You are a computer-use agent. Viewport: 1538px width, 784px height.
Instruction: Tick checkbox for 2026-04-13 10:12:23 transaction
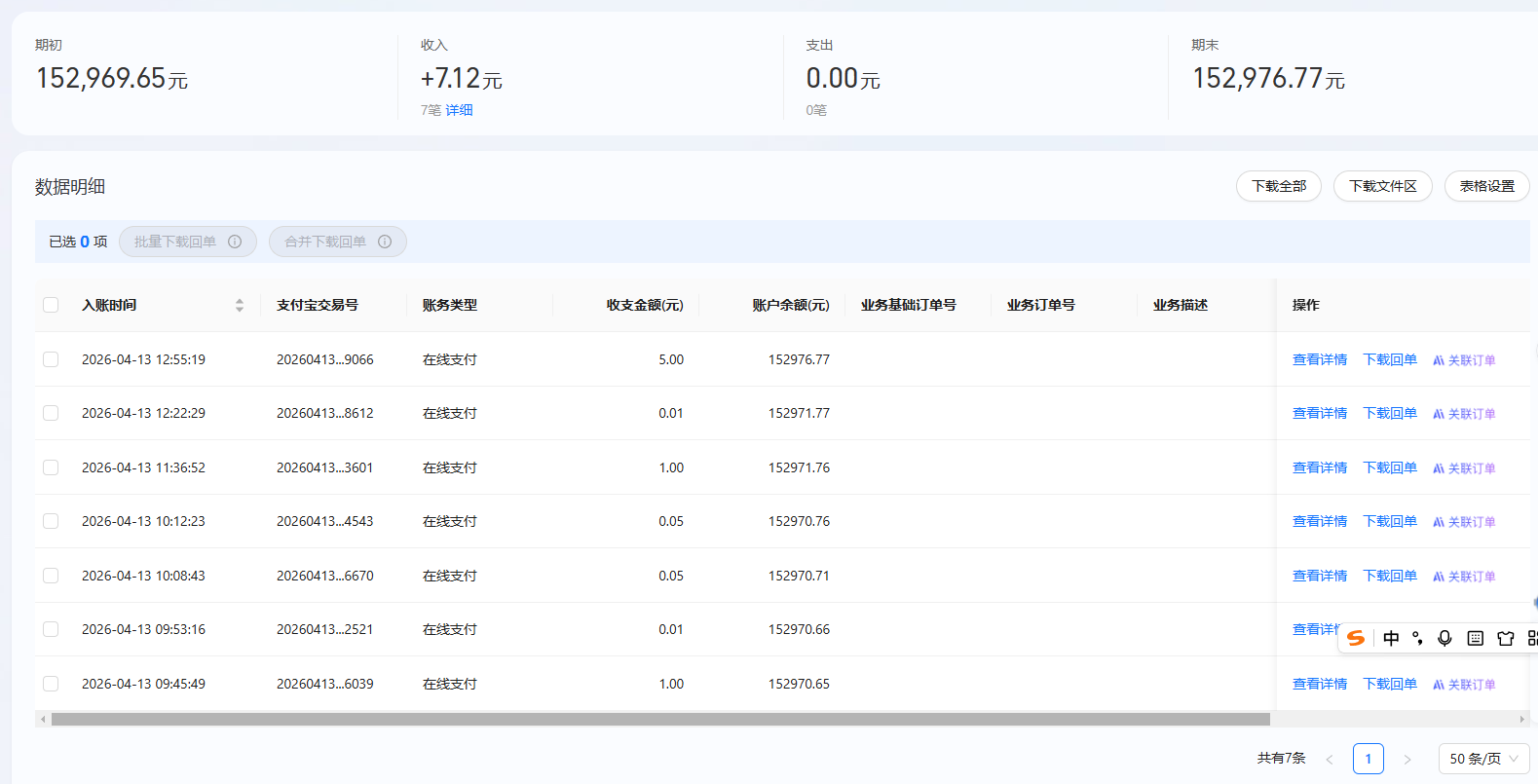(x=51, y=521)
